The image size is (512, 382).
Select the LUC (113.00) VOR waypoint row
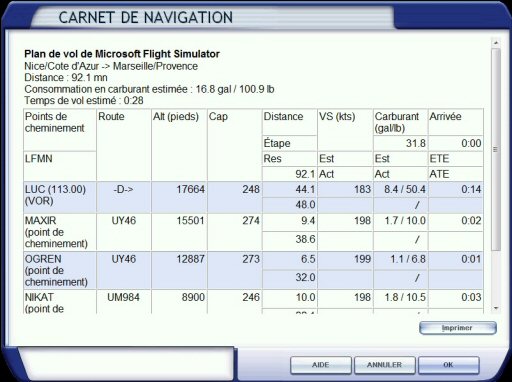click(x=253, y=197)
